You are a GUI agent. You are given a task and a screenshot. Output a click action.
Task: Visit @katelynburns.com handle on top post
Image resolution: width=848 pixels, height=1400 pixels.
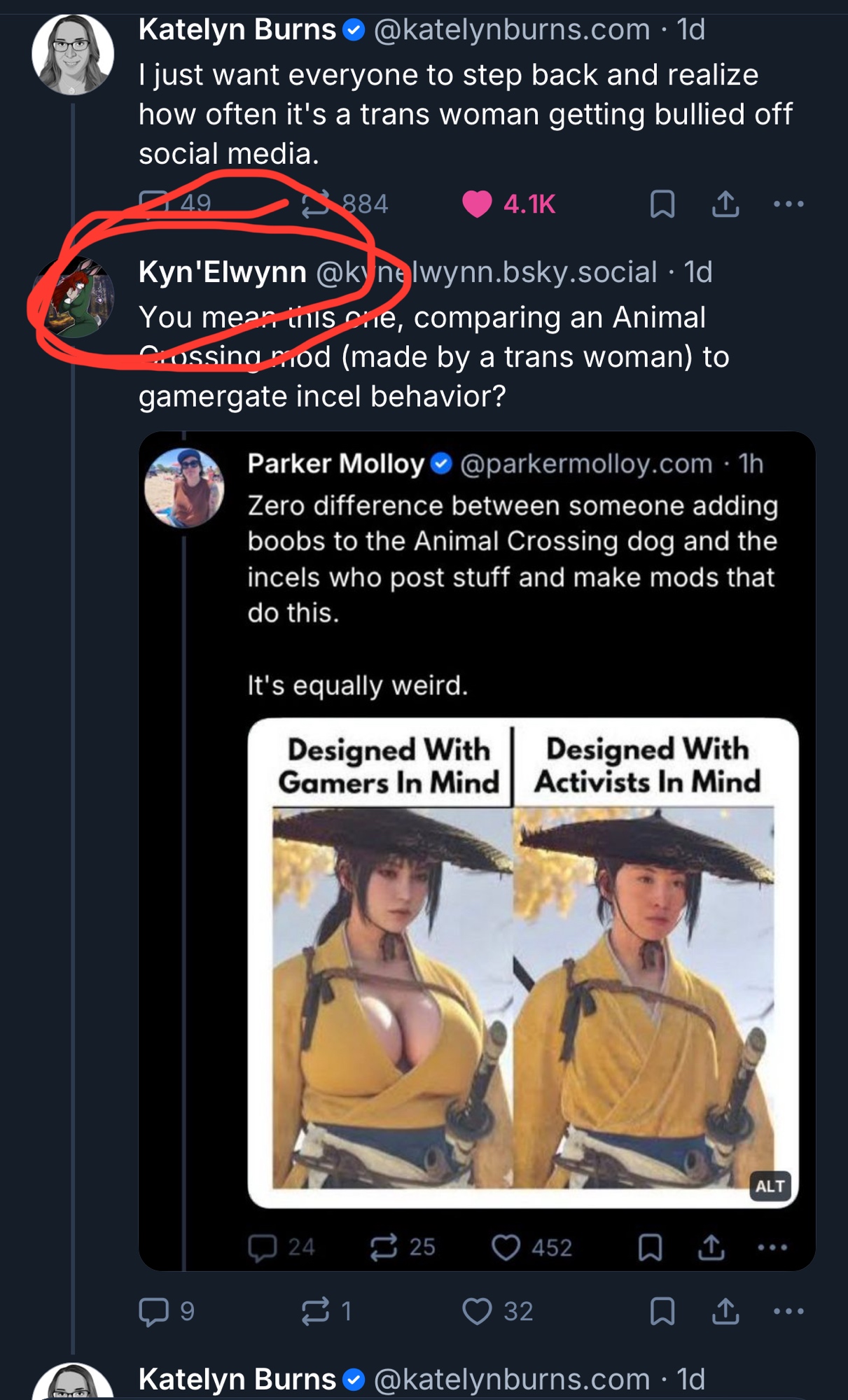pos(512,29)
